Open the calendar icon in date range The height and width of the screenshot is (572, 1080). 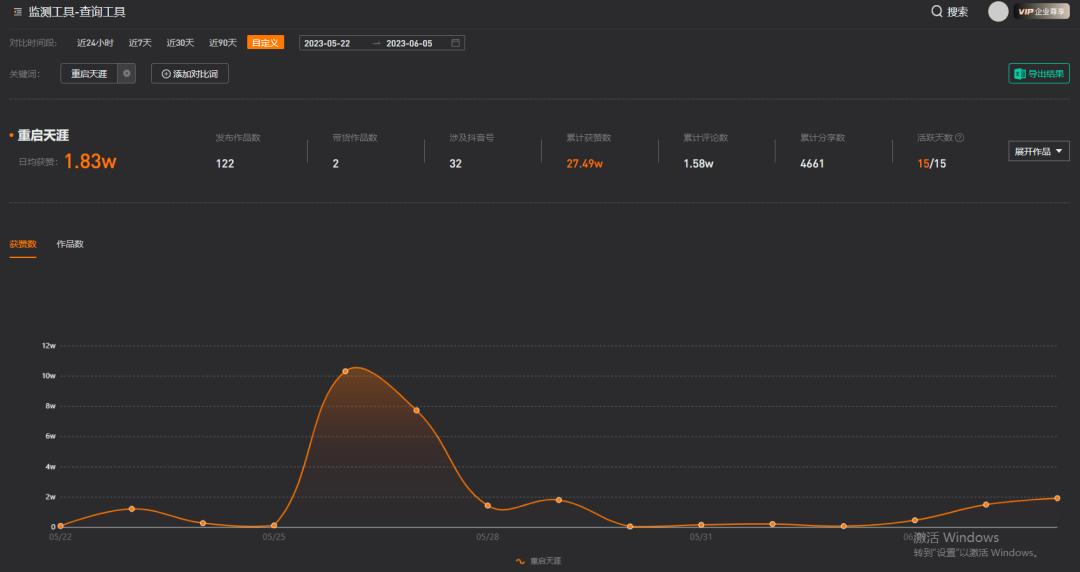(x=456, y=43)
